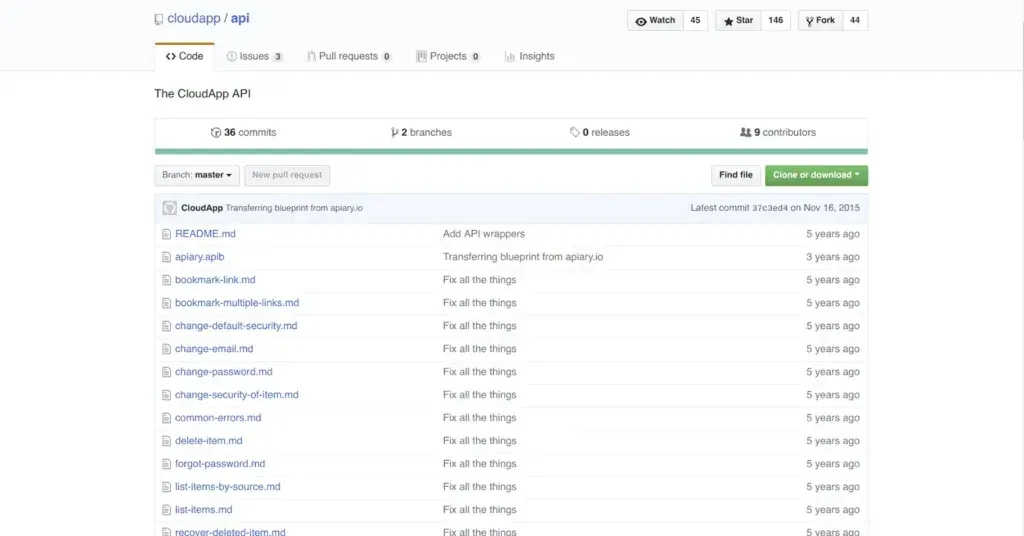
Task: Click the file icon next to forgot-password.md
Action: click(x=167, y=464)
